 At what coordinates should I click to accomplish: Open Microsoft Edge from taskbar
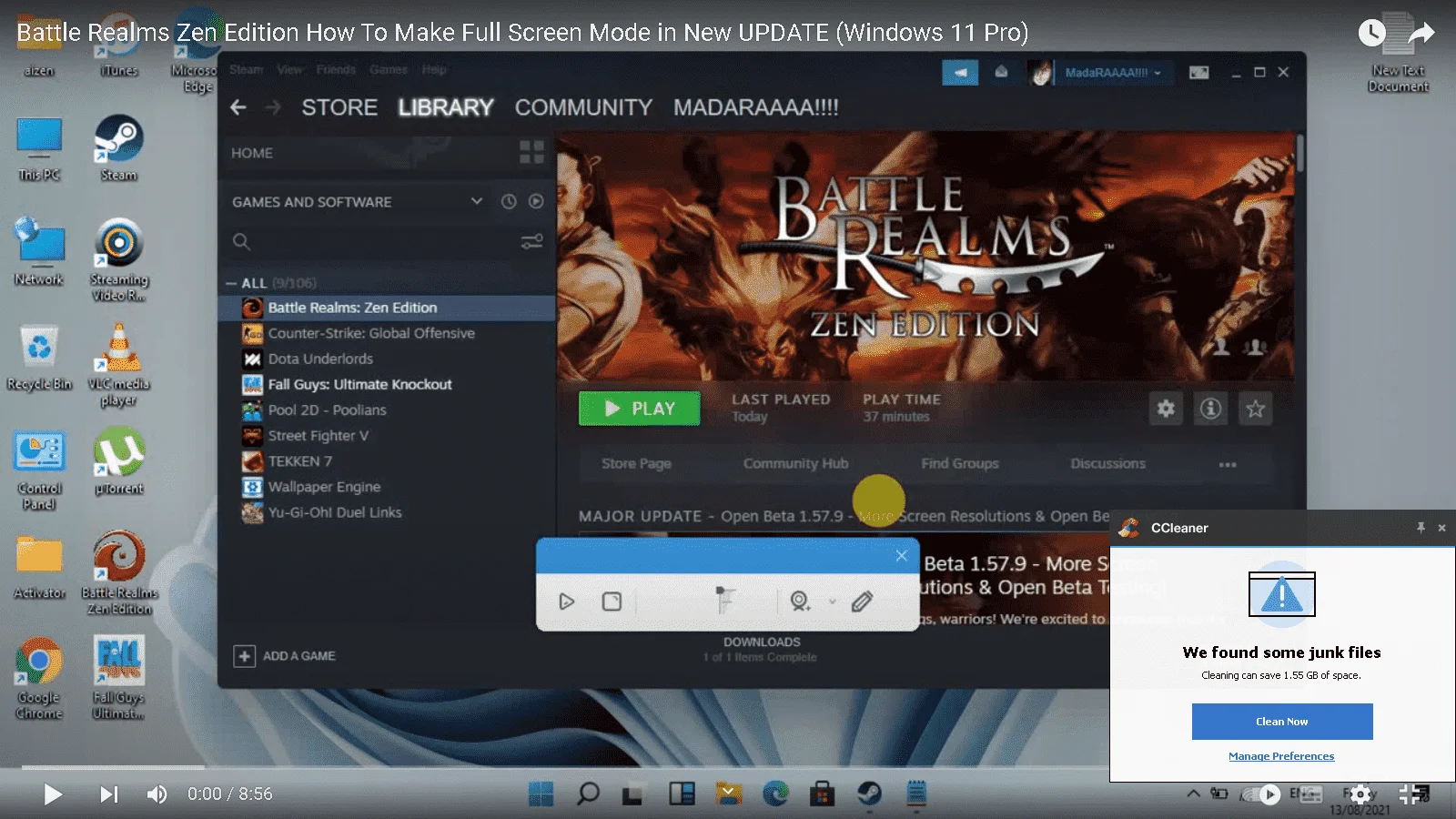775,794
